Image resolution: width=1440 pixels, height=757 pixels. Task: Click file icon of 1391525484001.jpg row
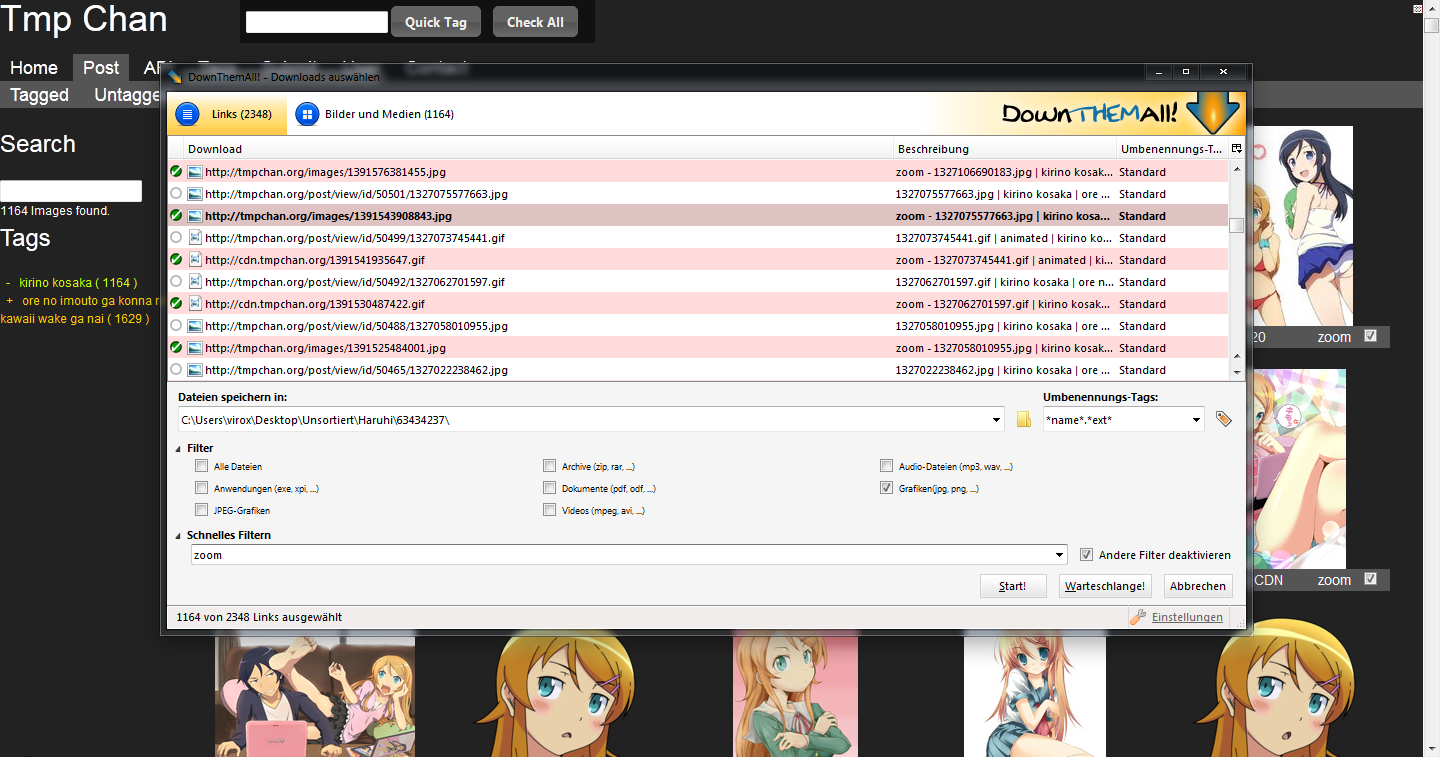tap(195, 348)
